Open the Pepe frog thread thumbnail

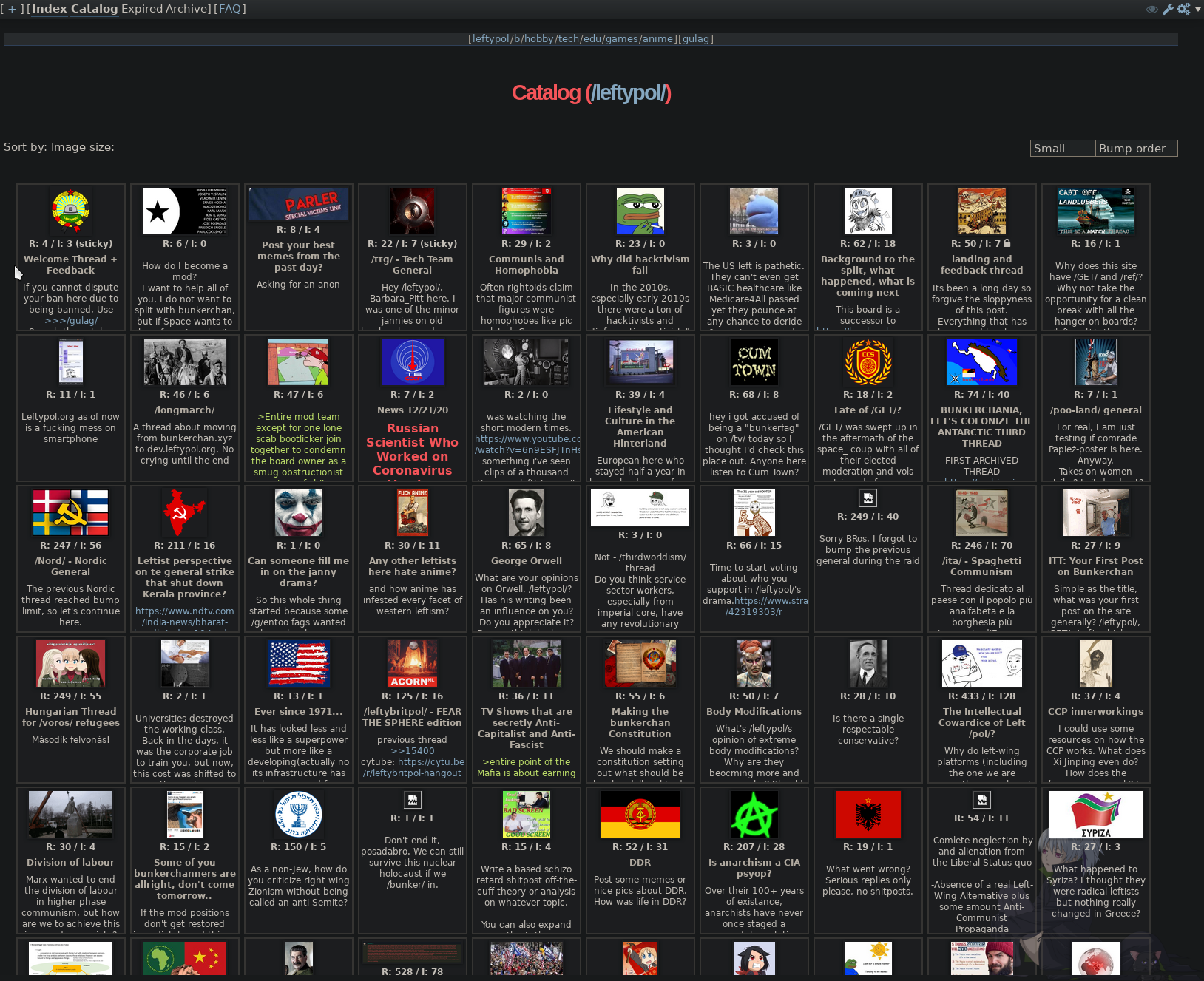coord(640,211)
